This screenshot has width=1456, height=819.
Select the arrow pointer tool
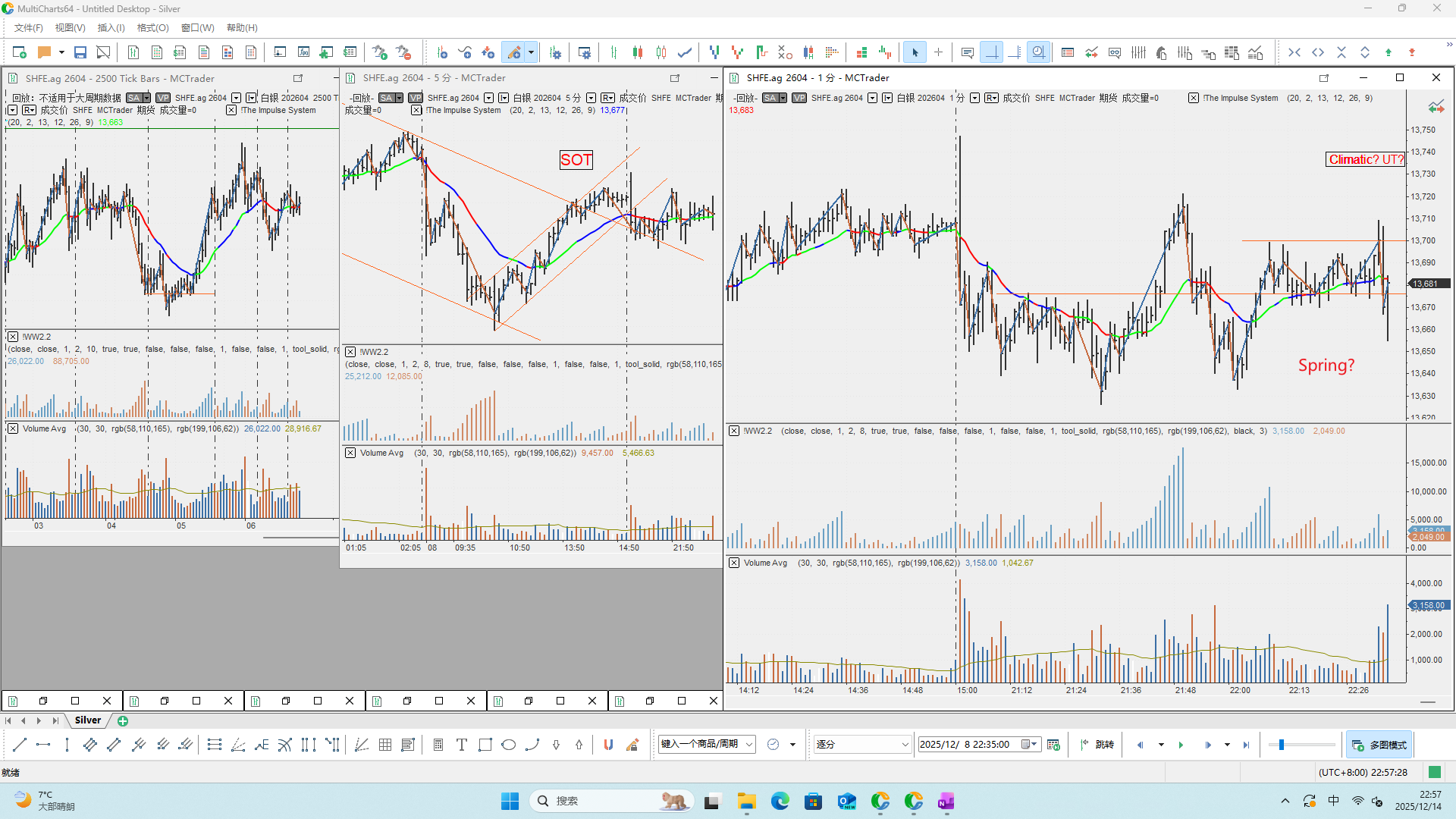point(915,52)
